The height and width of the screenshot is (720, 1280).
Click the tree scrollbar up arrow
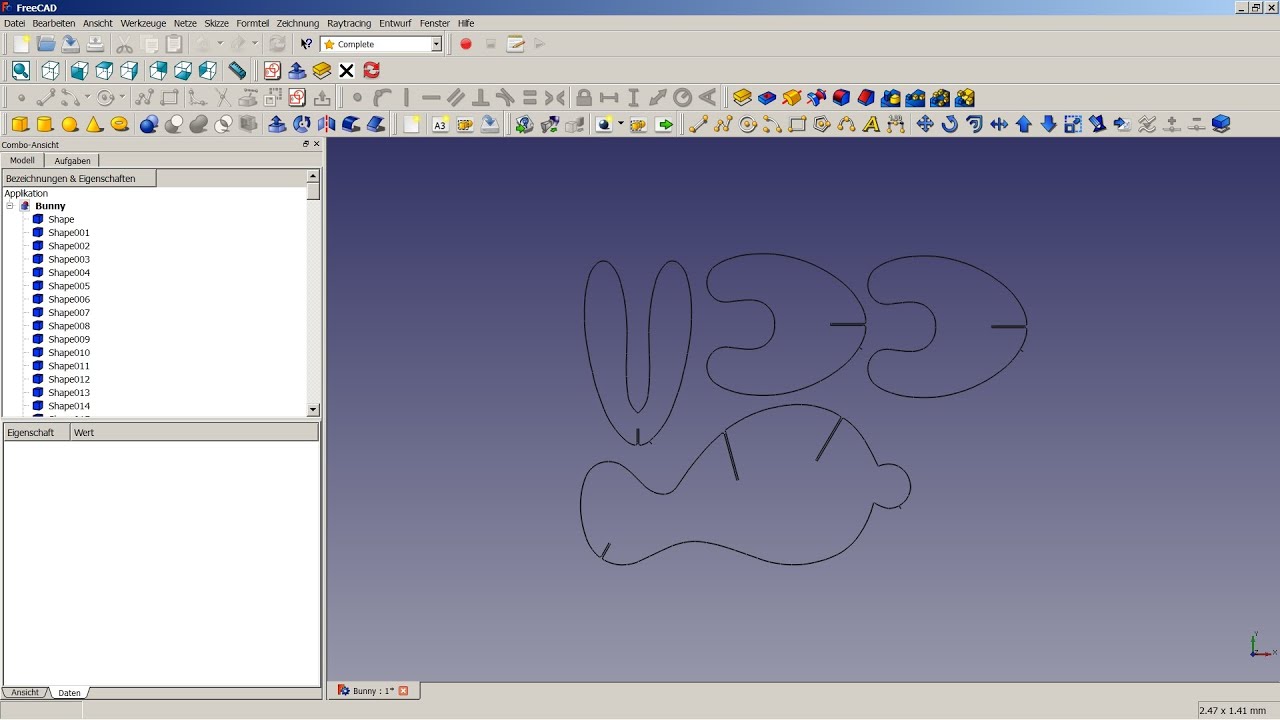pos(313,176)
